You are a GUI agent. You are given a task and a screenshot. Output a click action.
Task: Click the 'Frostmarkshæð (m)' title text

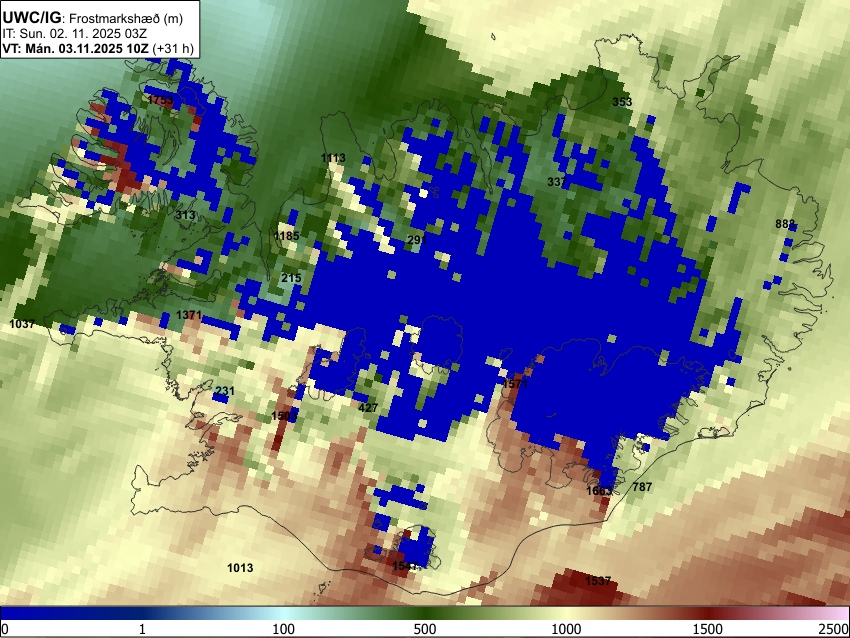[126, 18]
